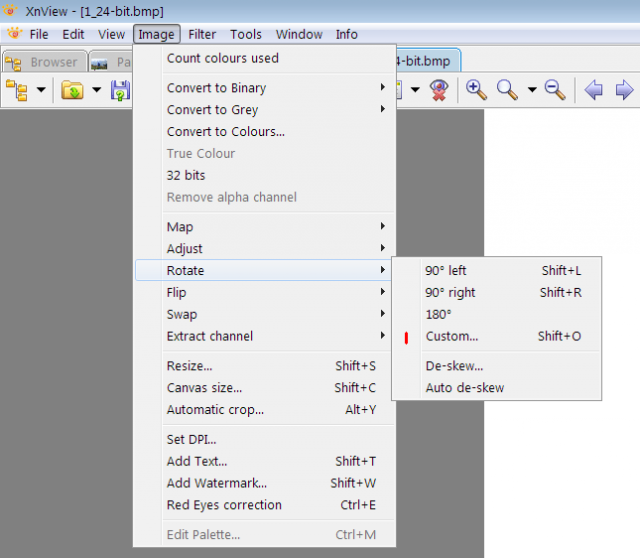Screen dimensions: 640x558
Task: Open dropdown arrow beside zoom magnifier
Action: 532,89
